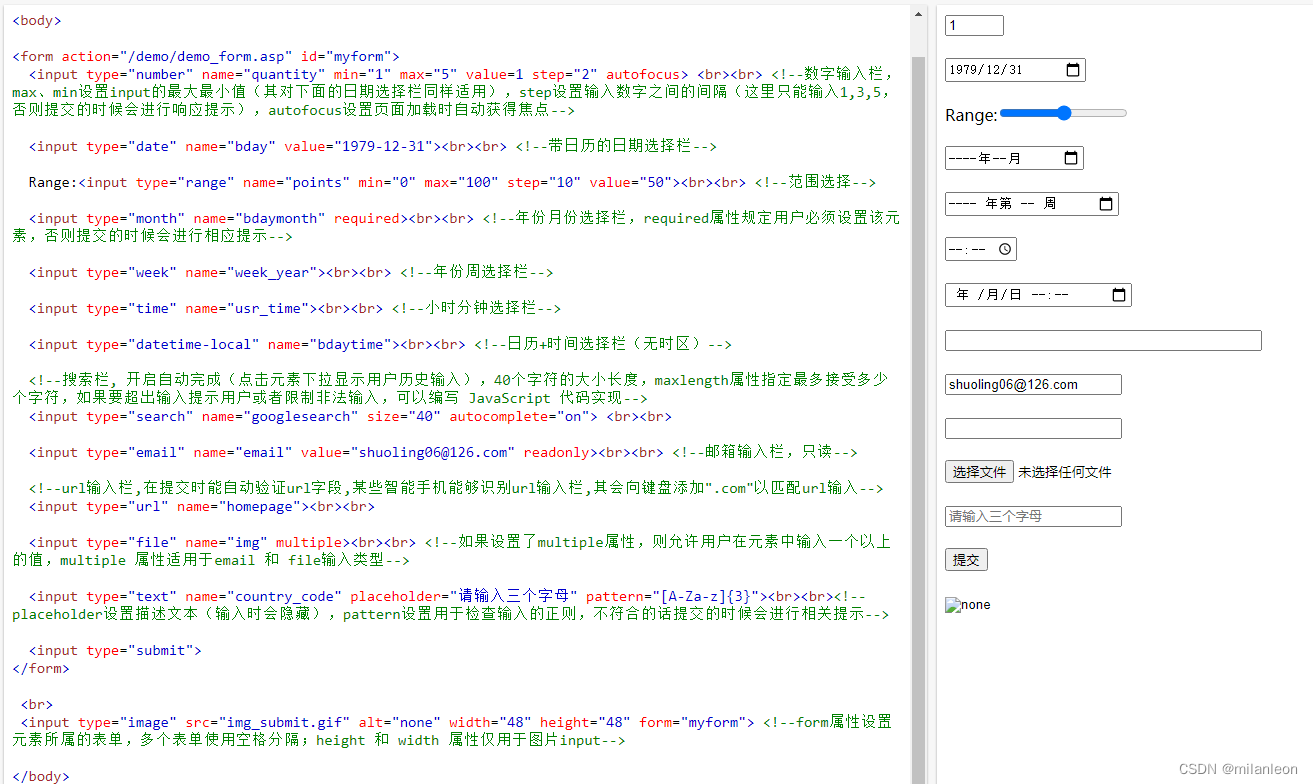
Task: Click the scroll-up arrow of the code pane
Action: [x=918, y=12]
